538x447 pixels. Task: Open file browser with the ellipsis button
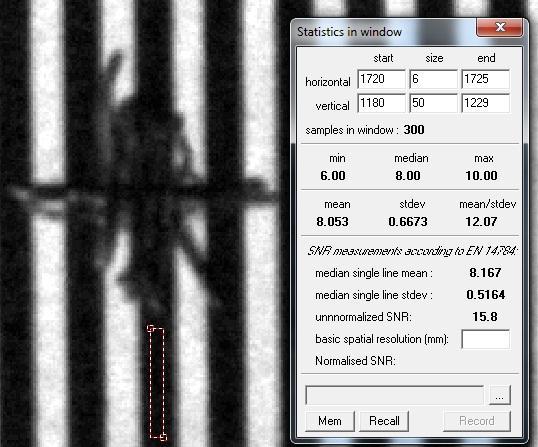tap(500, 396)
